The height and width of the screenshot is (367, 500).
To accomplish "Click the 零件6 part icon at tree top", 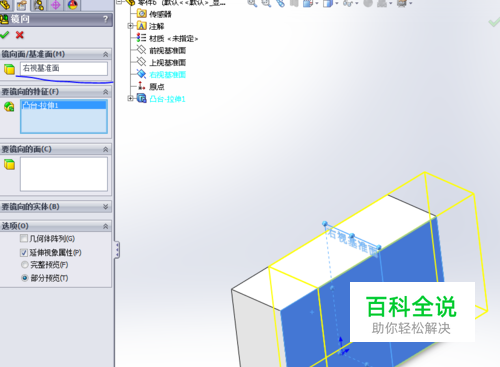I will 131,2.
